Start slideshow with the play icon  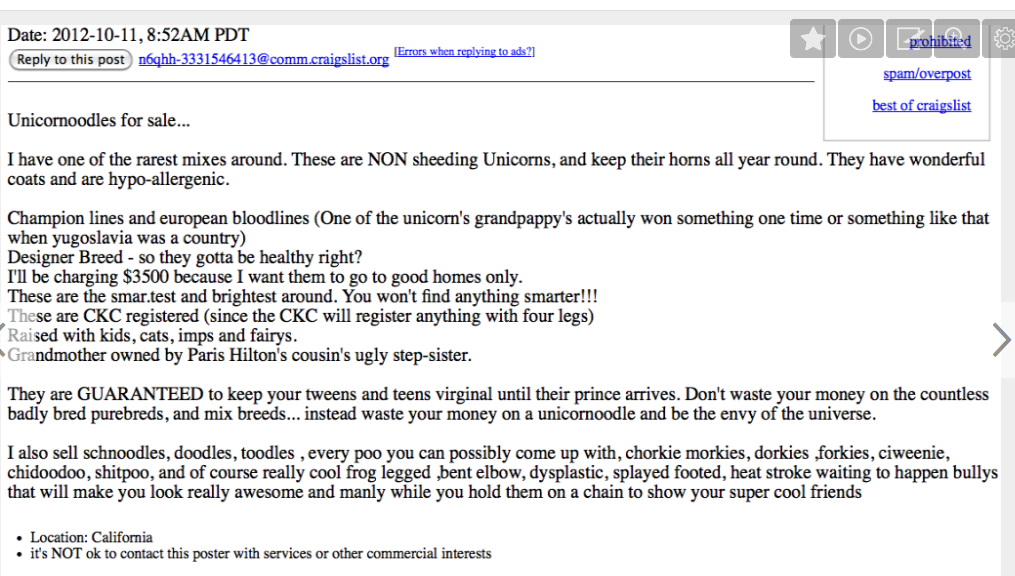[x=861, y=39]
